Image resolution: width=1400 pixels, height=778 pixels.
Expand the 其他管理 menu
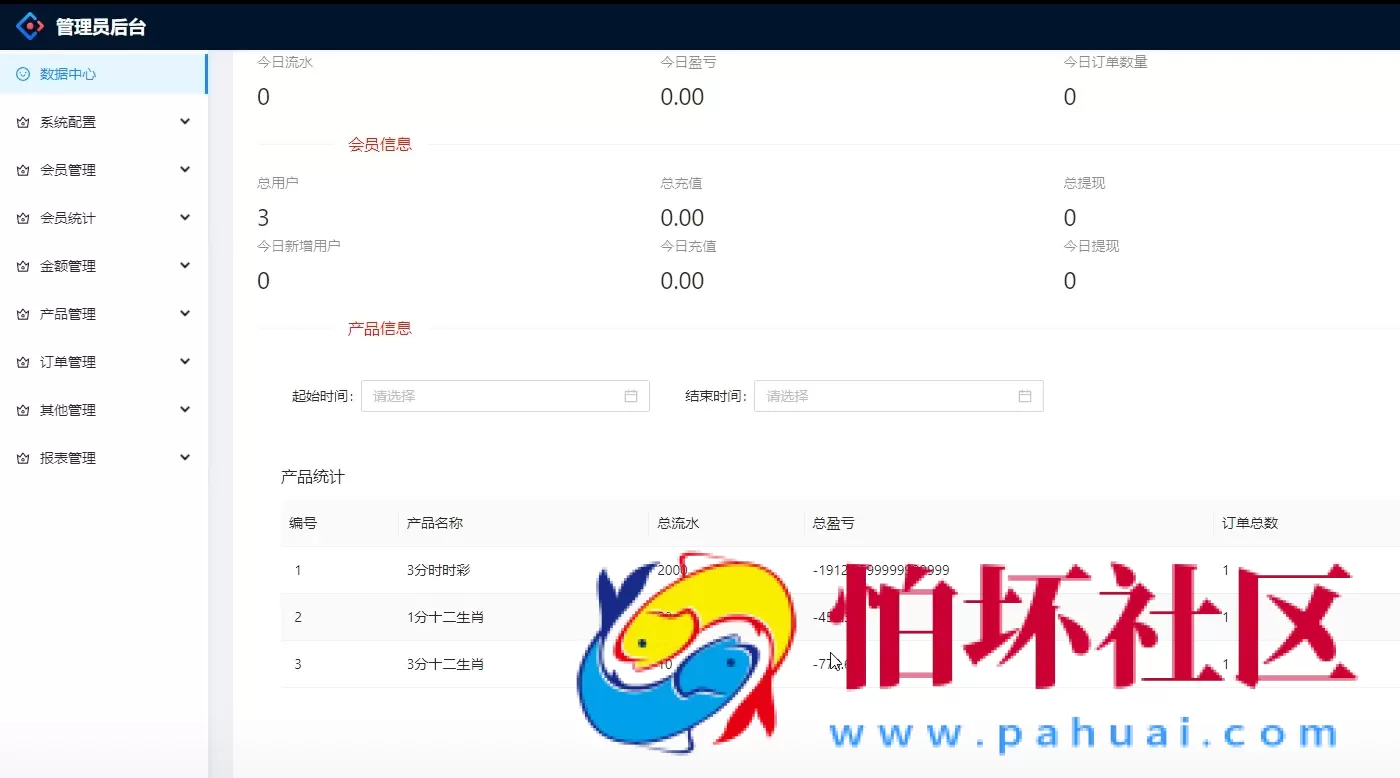[x=184, y=409]
